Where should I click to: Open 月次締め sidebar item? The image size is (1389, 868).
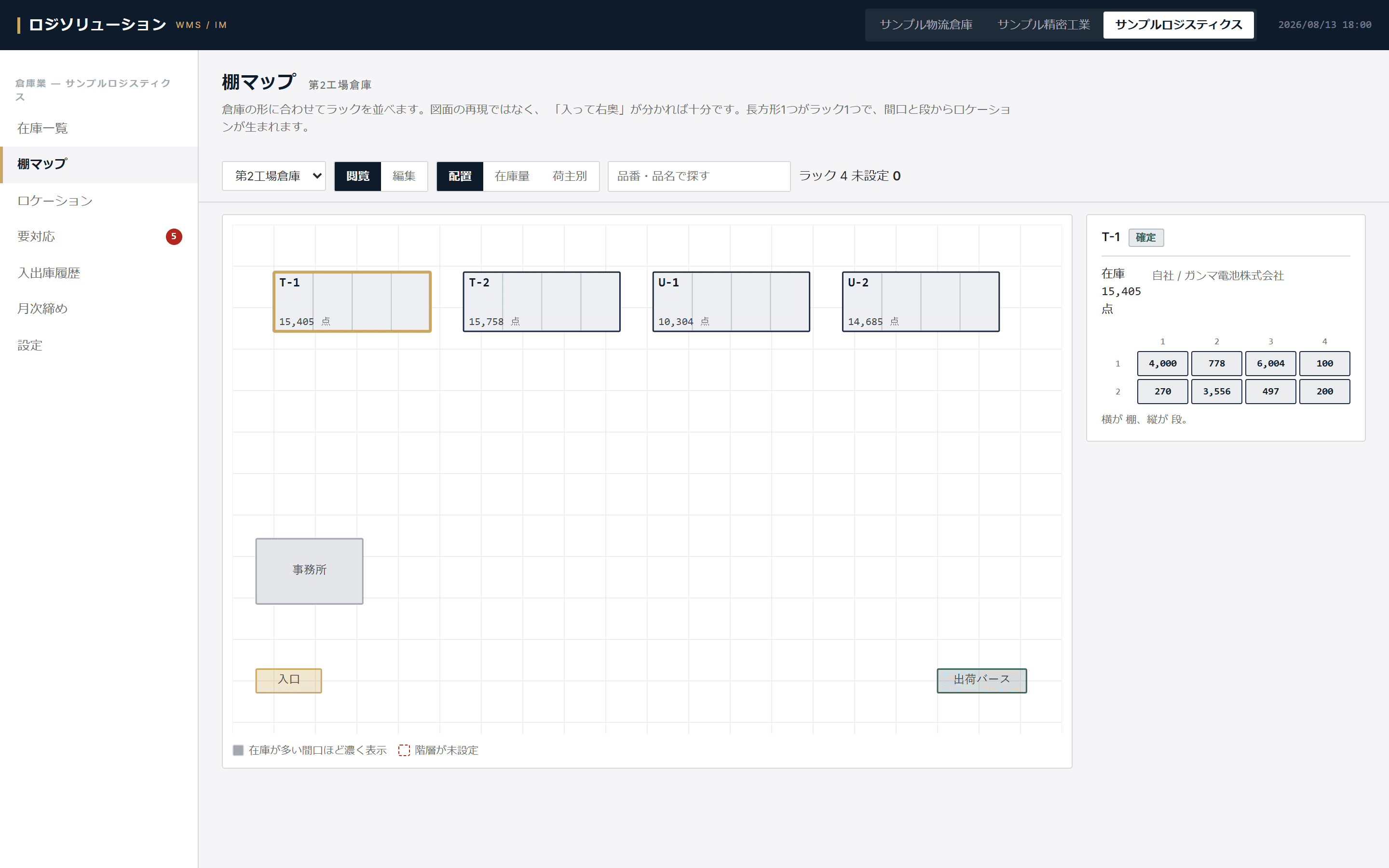click(99, 309)
